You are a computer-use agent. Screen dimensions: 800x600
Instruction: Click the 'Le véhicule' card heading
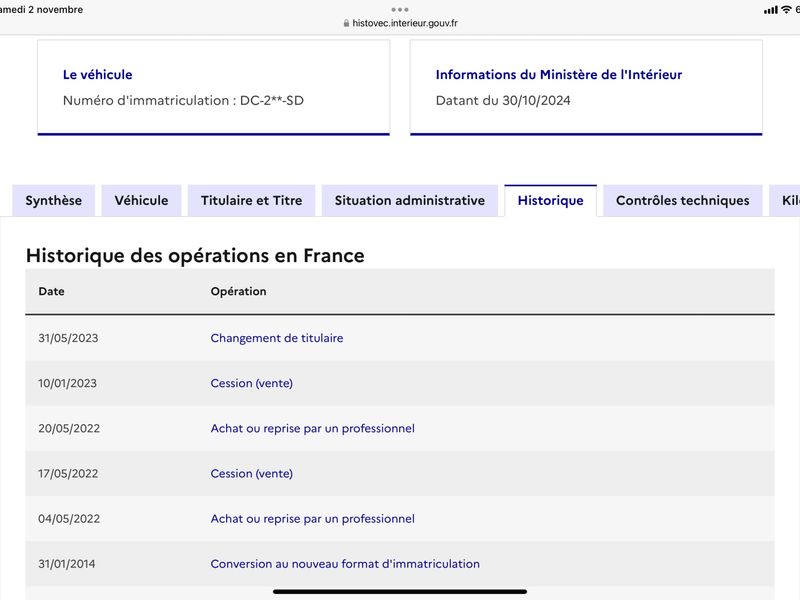point(97,74)
